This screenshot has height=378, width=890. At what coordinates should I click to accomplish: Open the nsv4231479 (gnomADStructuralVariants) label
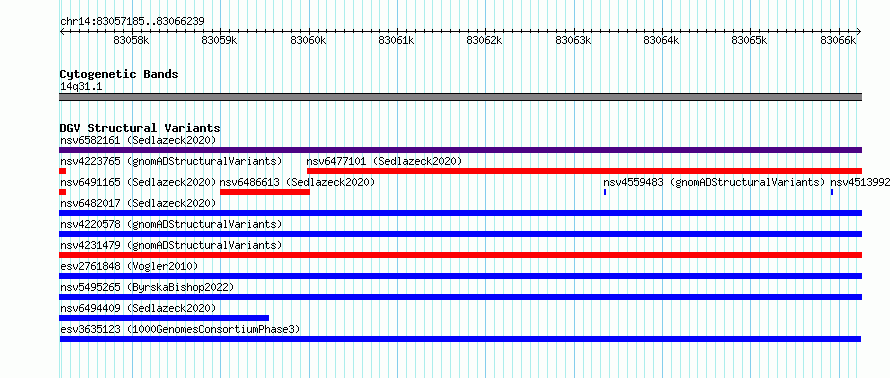(171, 245)
